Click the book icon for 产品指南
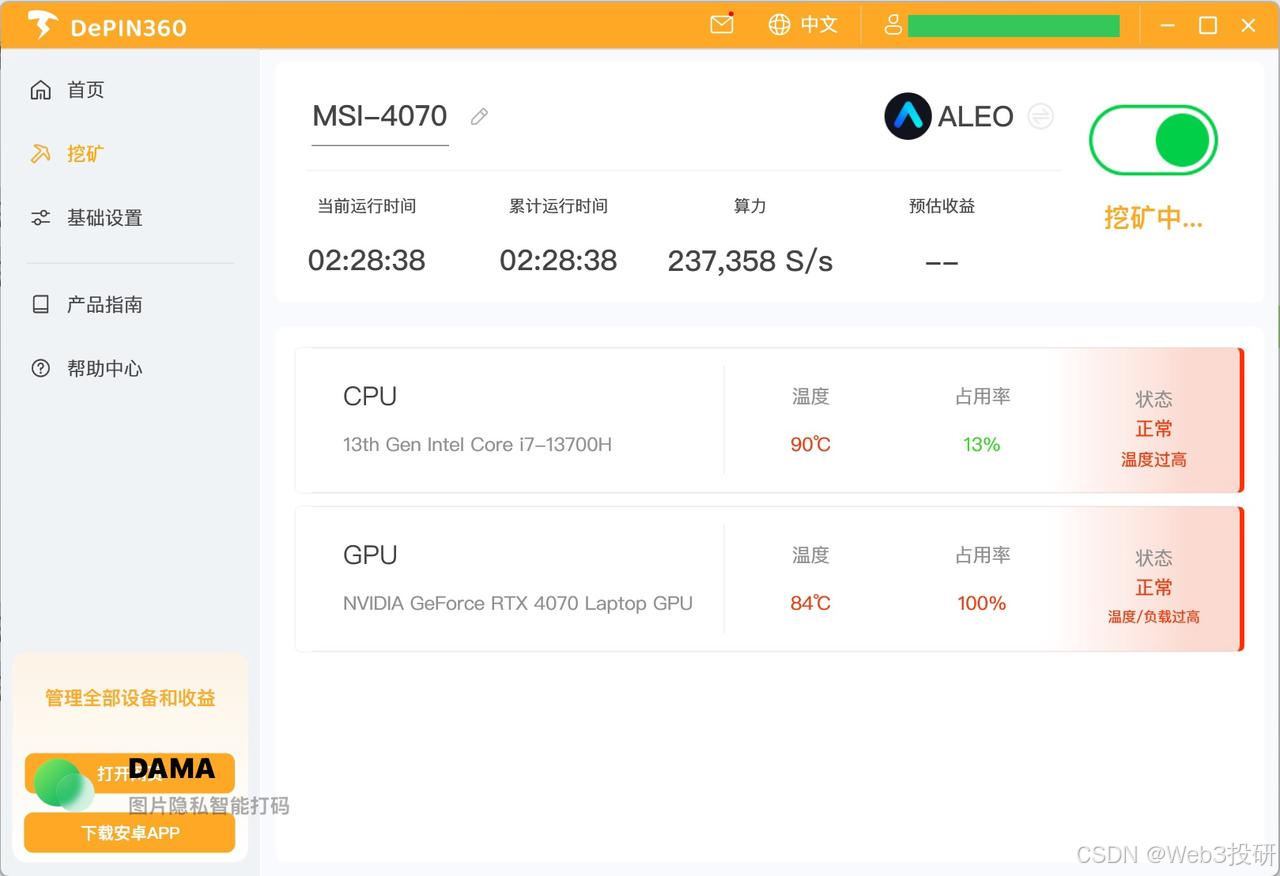 pyautogui.click(x=41, y=304)
